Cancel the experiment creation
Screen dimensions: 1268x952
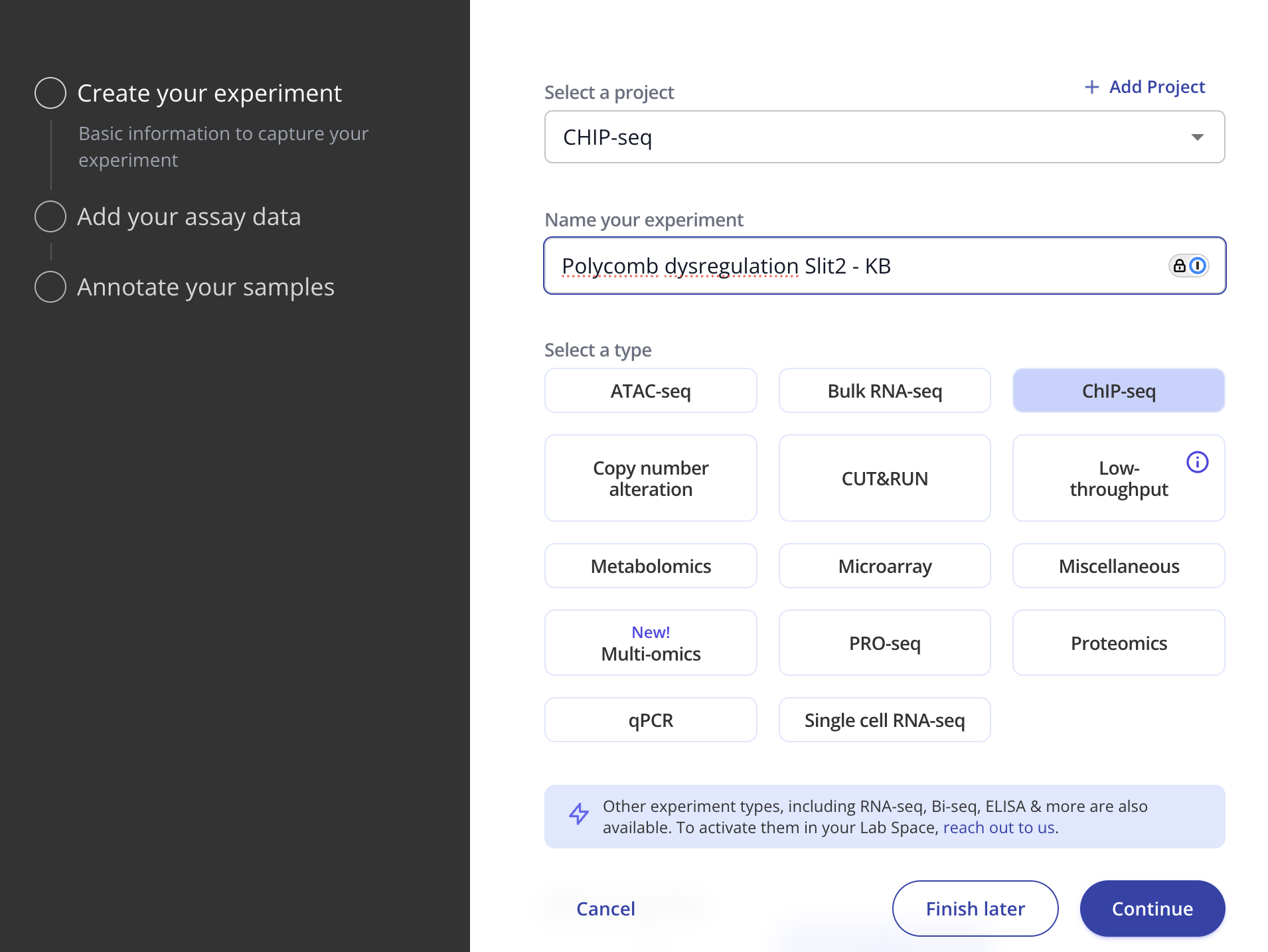tap(605, 909)
